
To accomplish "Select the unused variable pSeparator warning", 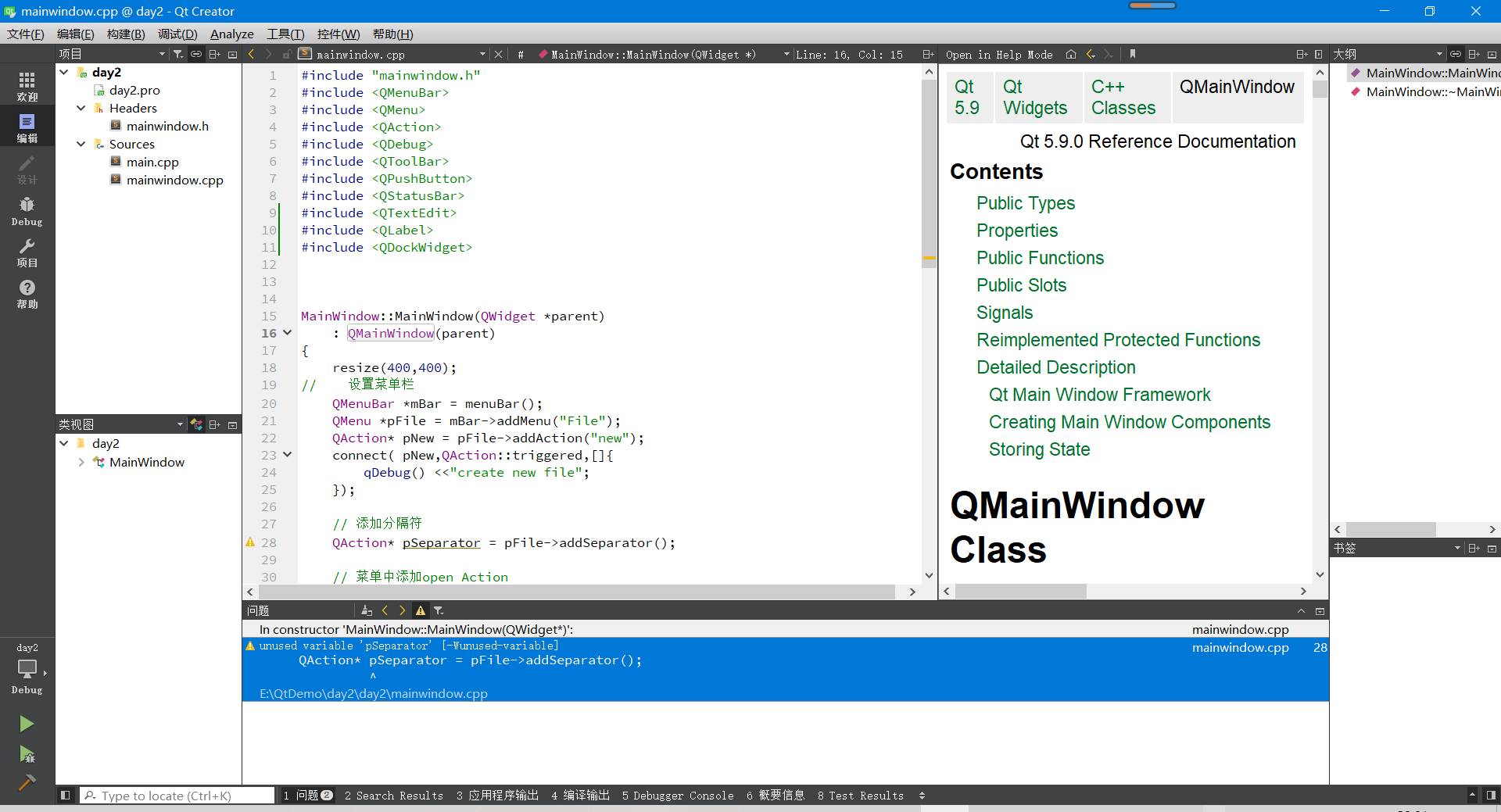I will tap(785, 669).
